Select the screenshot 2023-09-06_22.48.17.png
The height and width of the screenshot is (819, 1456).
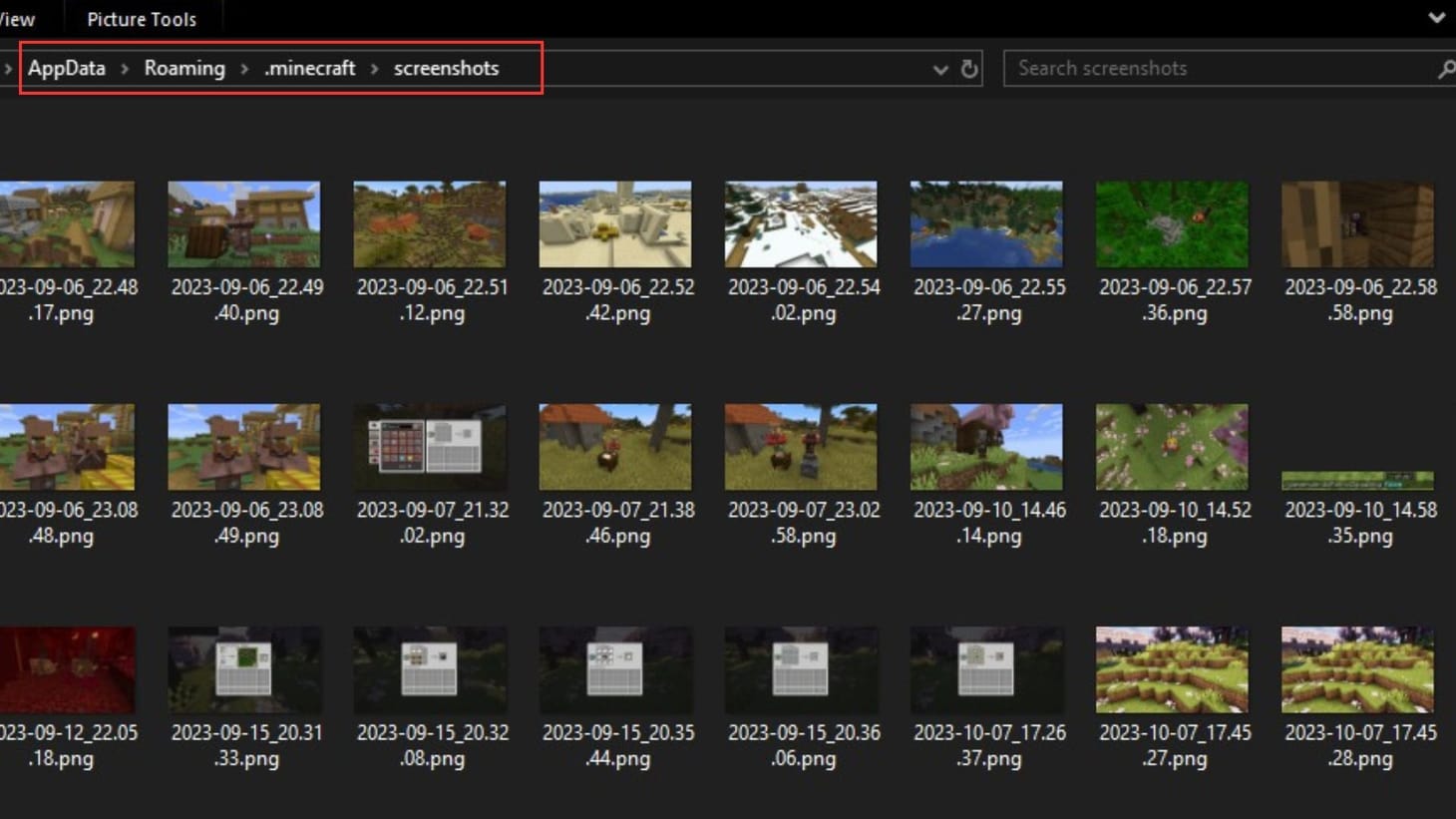click(x=67, y=222)
